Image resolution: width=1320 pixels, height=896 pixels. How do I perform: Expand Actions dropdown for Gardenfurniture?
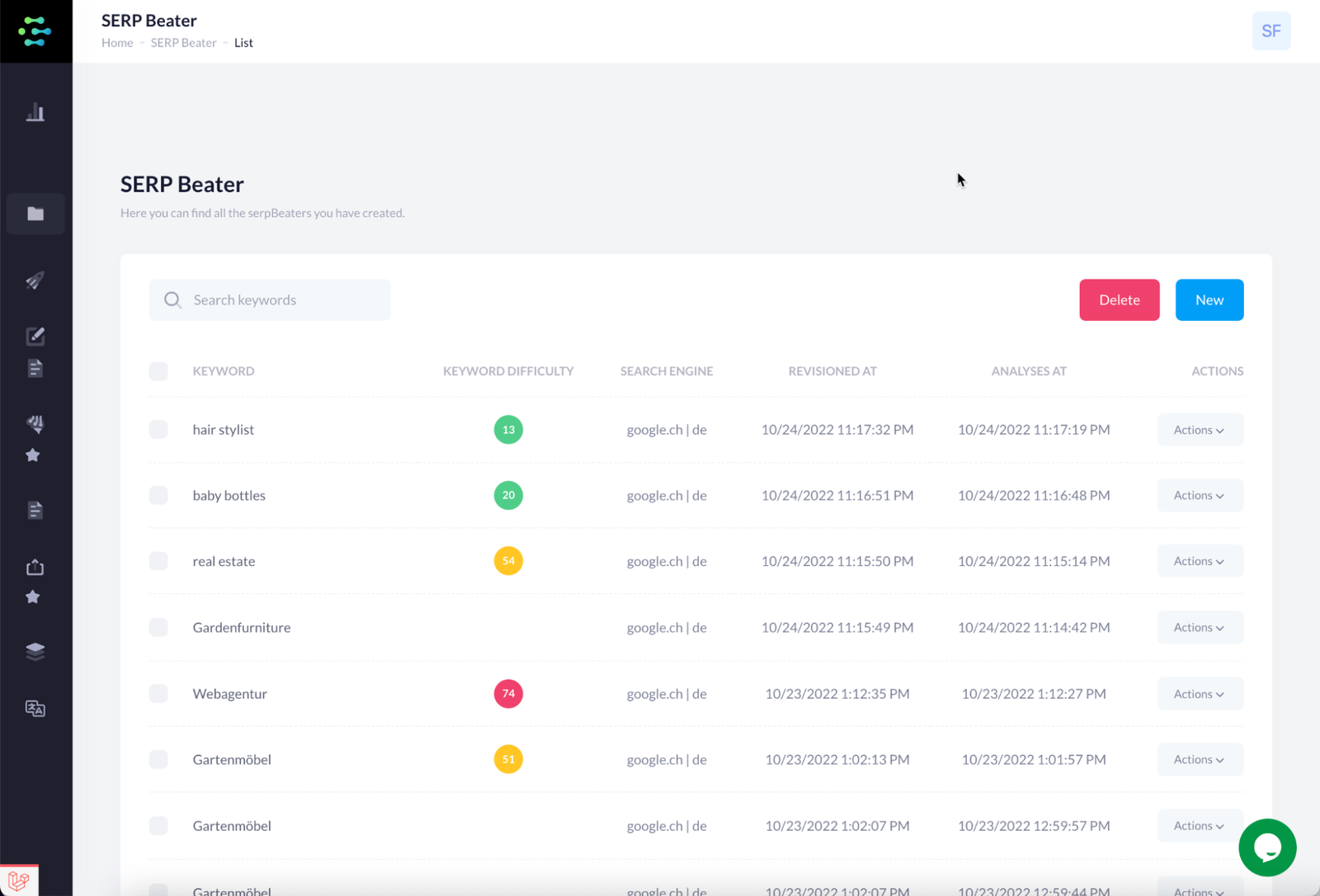1200,627
